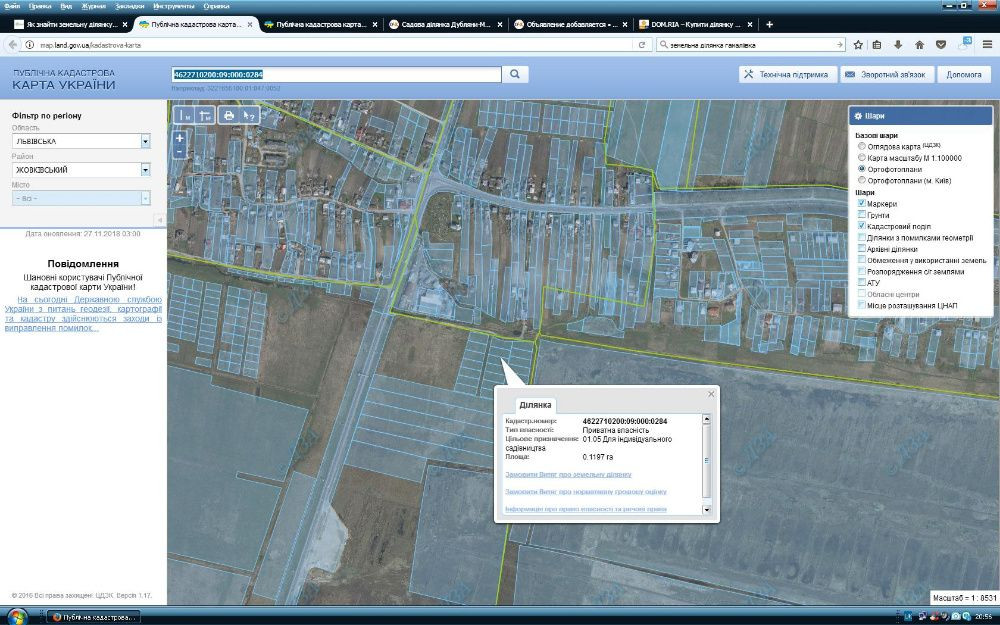Select Оглядова карта base layer
Viewport: 1000px width, 625px height.
(x=862, y=147)
